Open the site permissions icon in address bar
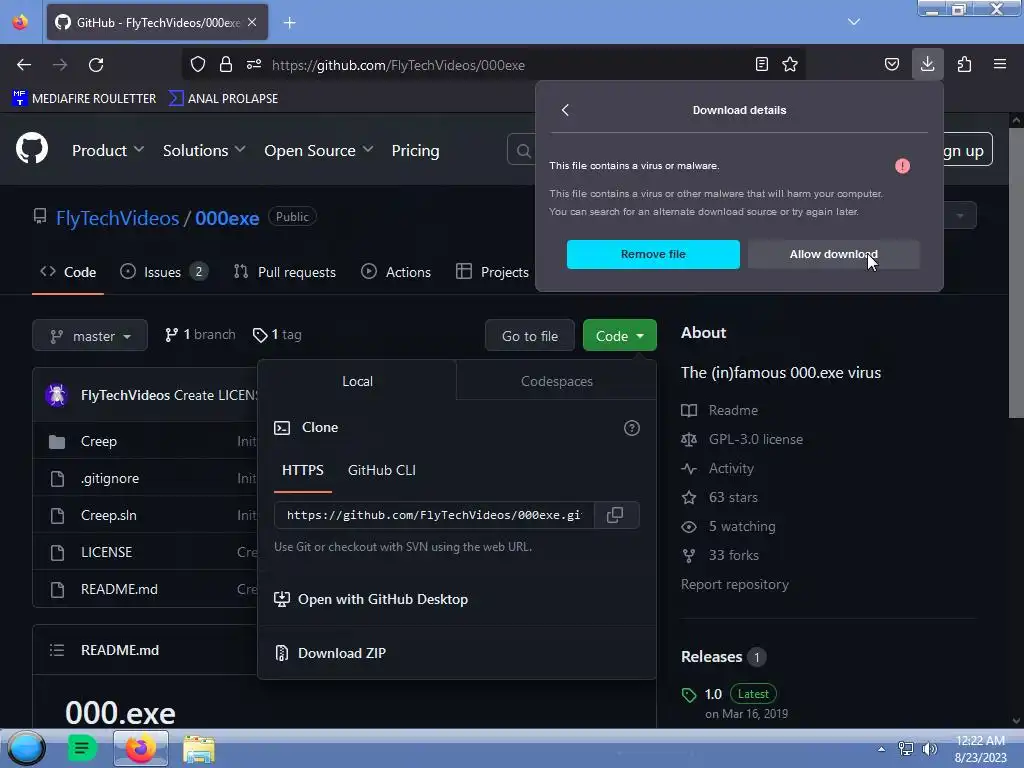The image size is (1024, 768). point(254,64)
